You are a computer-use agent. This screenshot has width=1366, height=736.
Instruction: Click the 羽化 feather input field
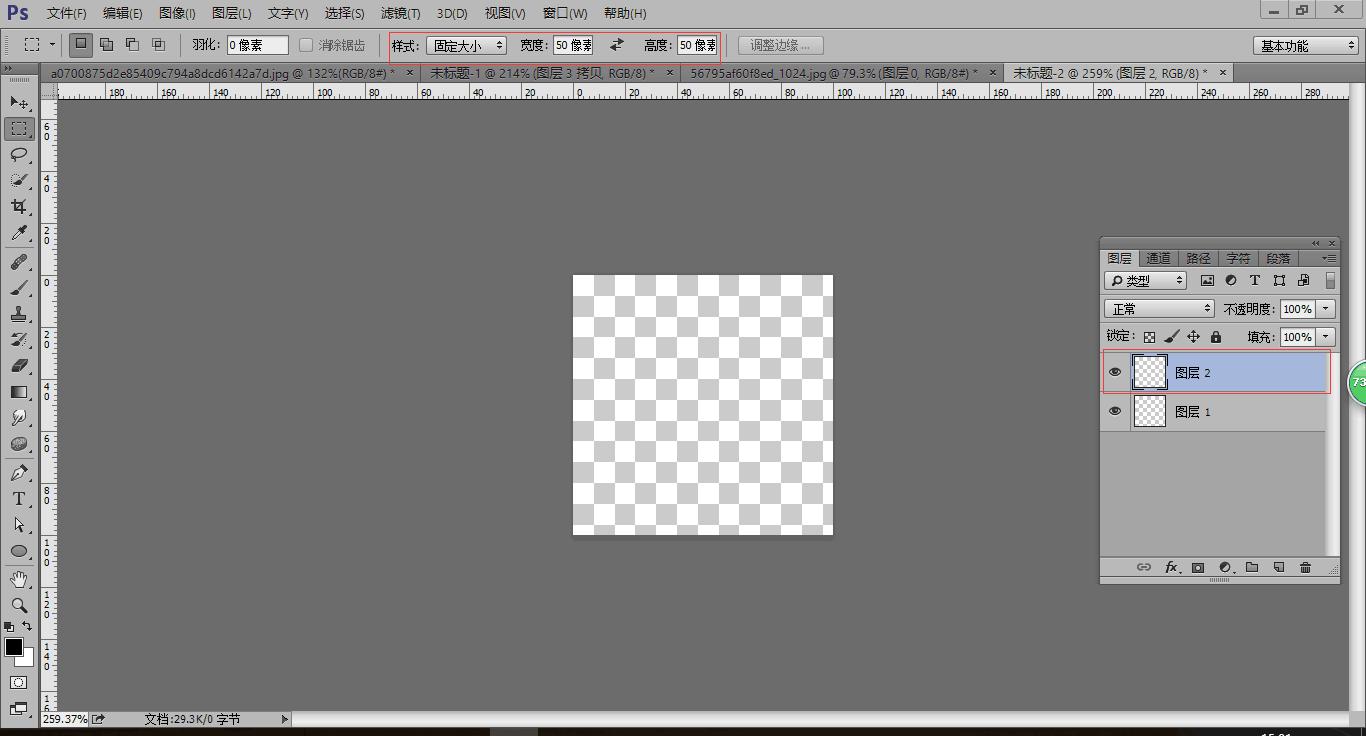pyautogui.click(x=257, y=45)
